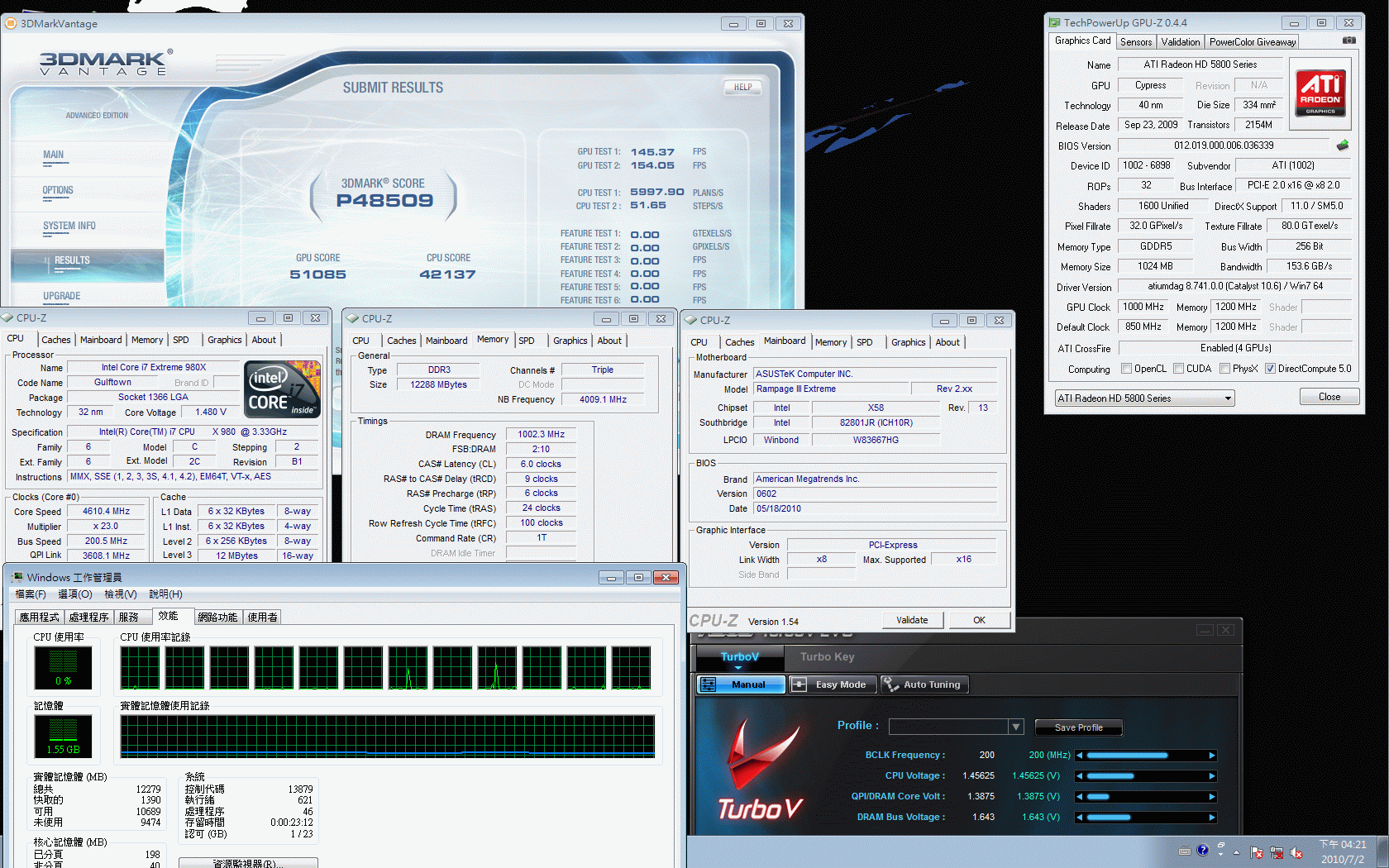Screen dimensions: 1389x868
Task: Open the ATI Radeon HD 5800 Series dropdown
Action: 1144,398
